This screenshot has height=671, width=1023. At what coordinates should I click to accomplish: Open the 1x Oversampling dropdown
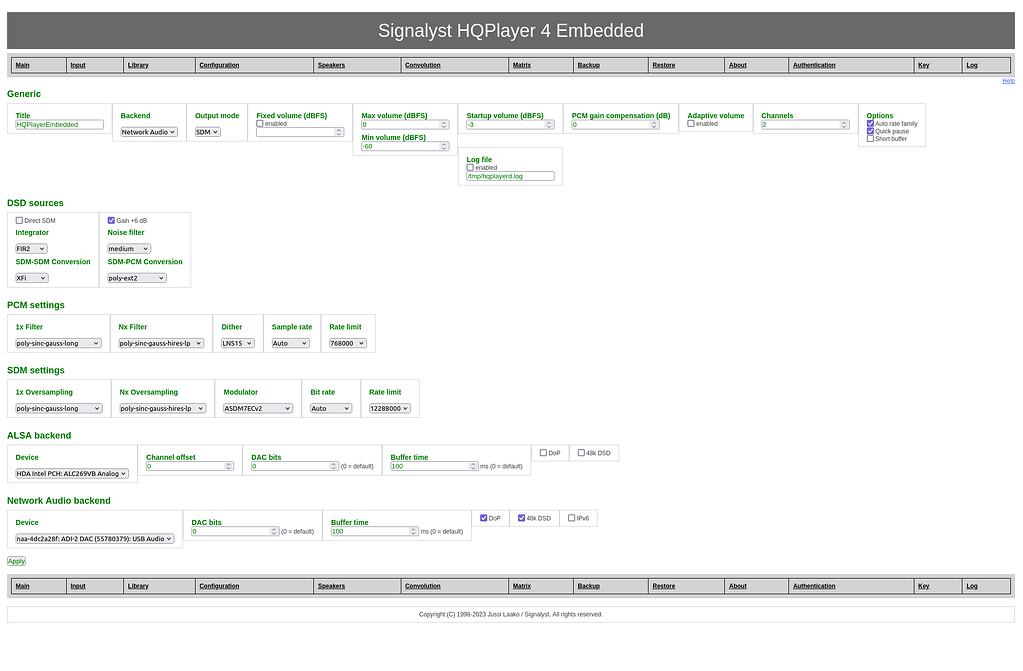pos(59,409)
